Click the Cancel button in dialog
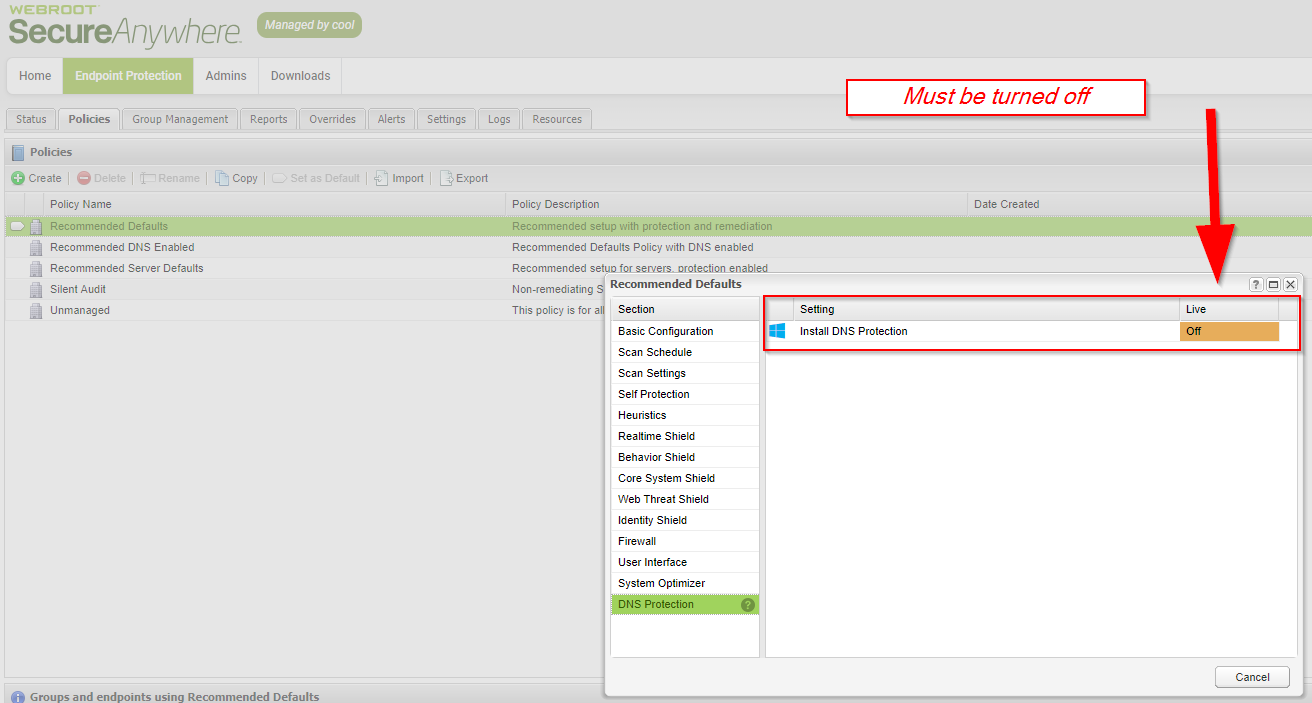 (x=1252, y=677)
